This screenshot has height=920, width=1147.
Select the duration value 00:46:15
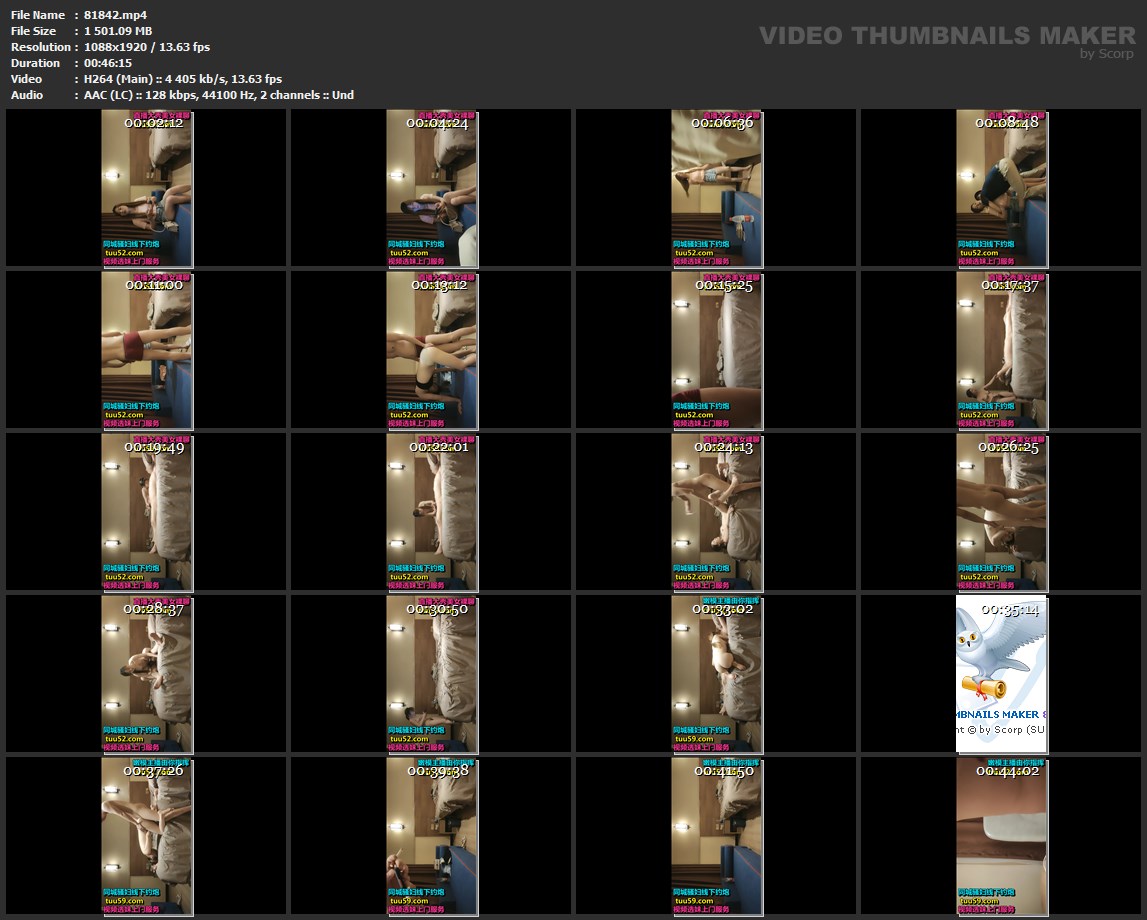(108, 63)
